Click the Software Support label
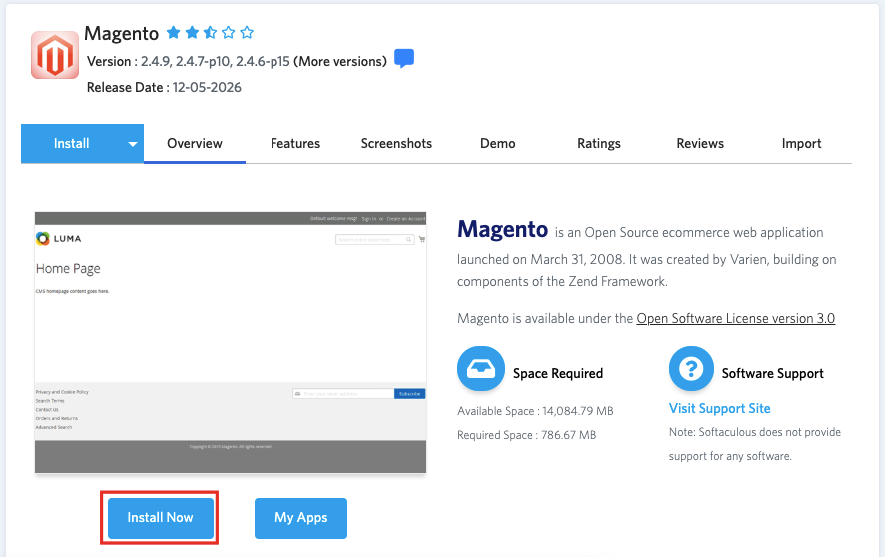This screenshot has height=557, width=885. [773, 374]
